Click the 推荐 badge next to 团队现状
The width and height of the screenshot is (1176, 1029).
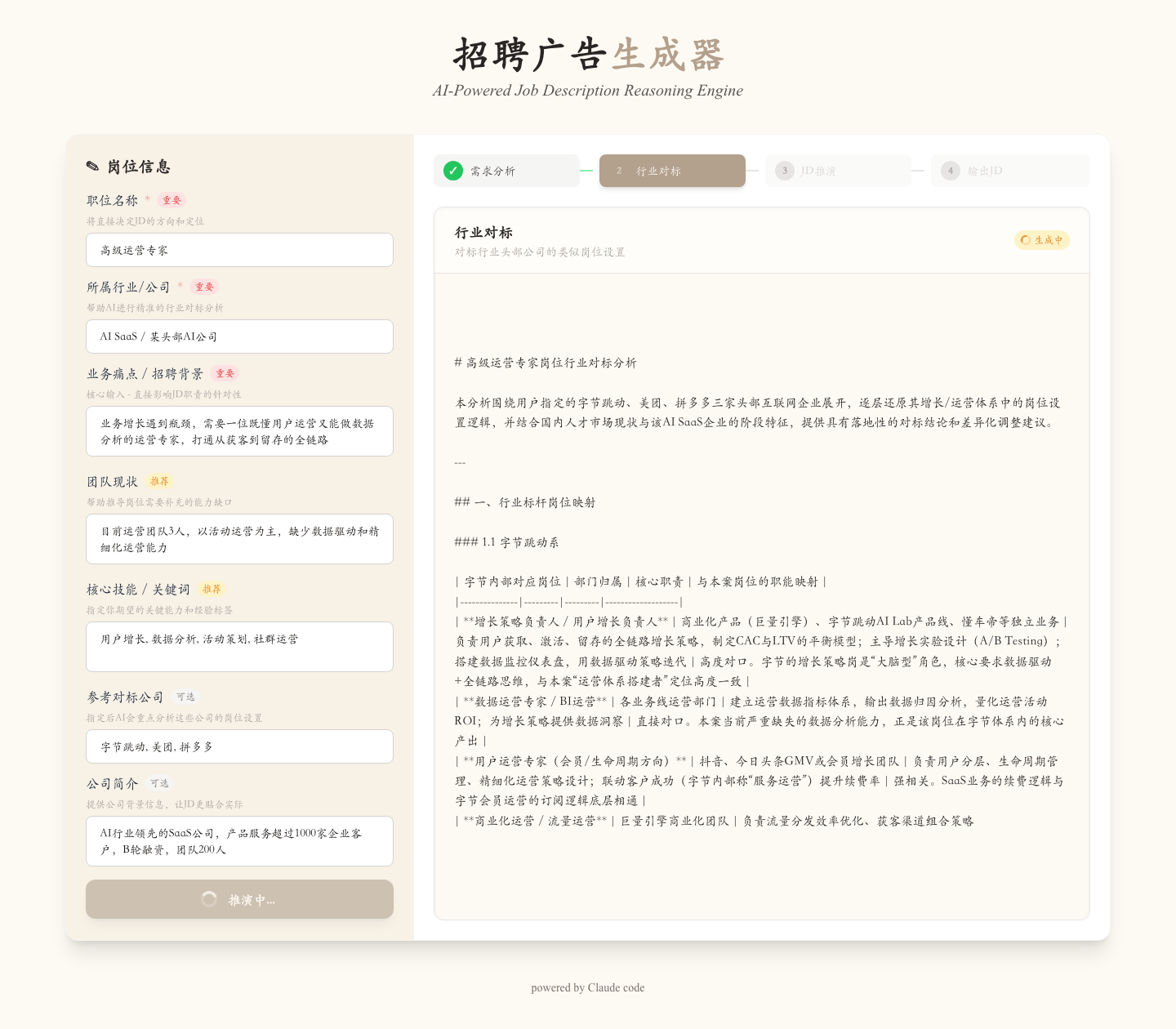click(159, 481)
